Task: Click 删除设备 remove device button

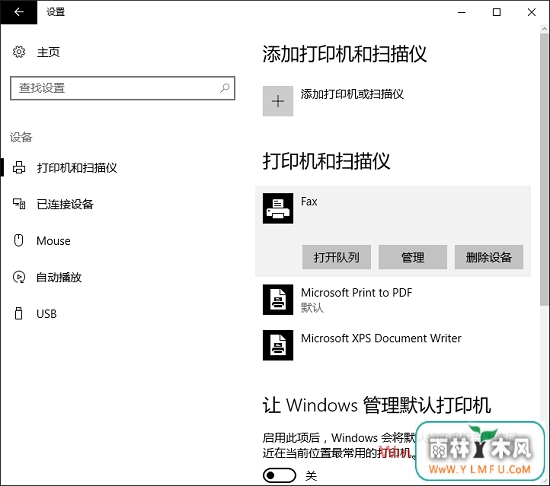Action: pyautogui.click(x=489, y=257)
